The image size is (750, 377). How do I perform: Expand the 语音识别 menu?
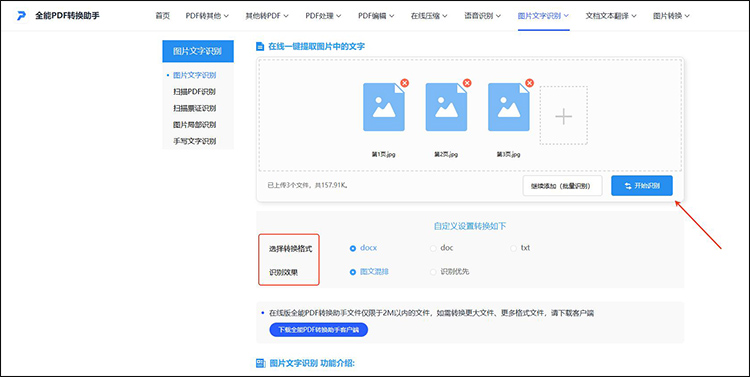point(483,16)
